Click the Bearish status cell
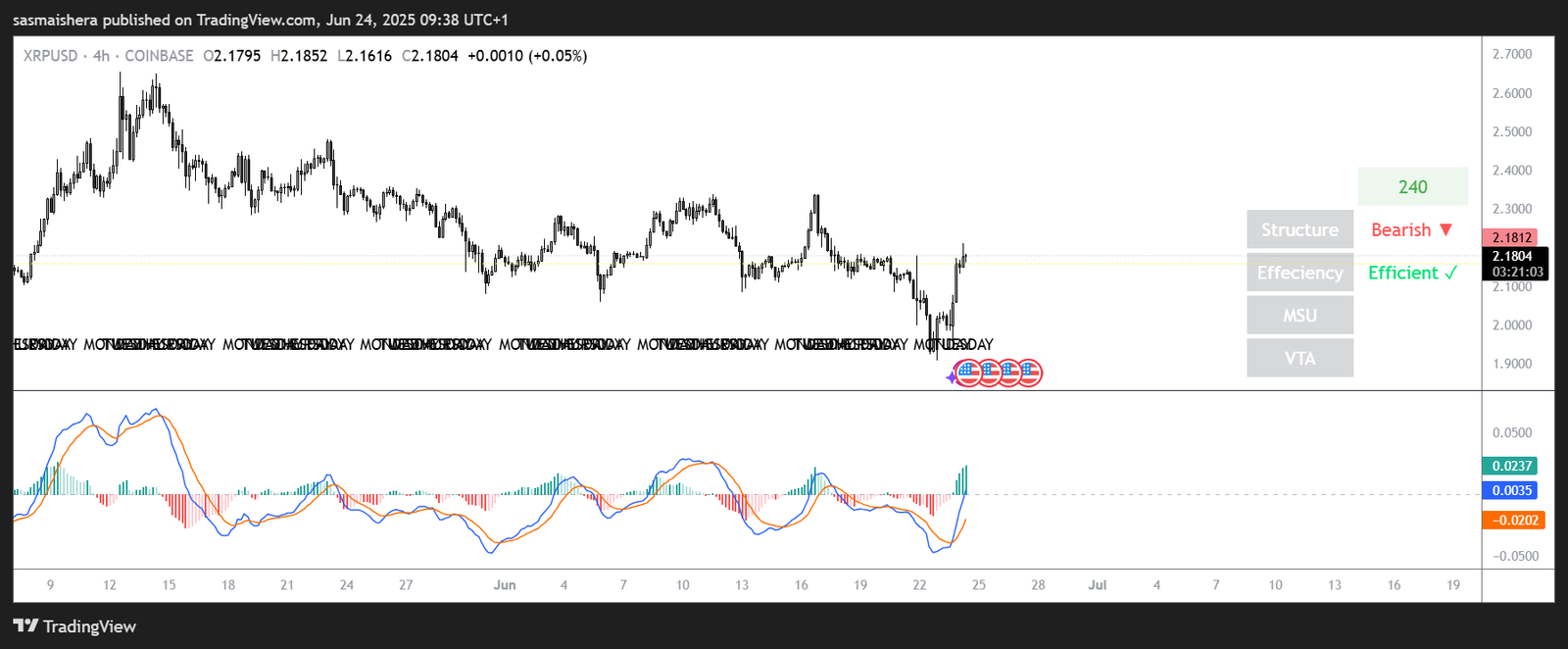The height and width of the screenshot is (649, 1568). click(1412, 229)
